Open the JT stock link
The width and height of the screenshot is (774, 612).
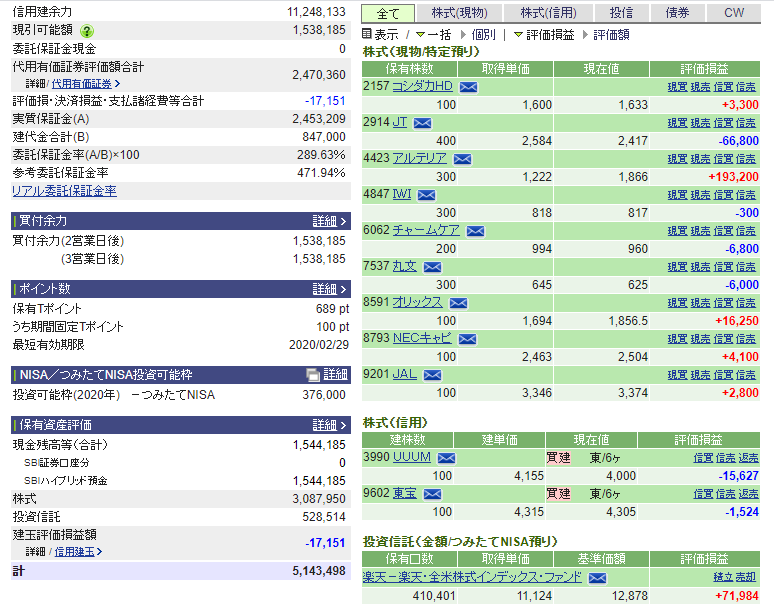click(400, 122)
